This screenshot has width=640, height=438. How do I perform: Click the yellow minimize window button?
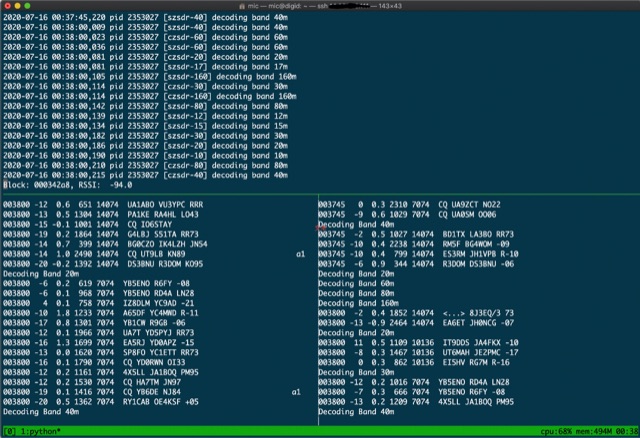21,6
